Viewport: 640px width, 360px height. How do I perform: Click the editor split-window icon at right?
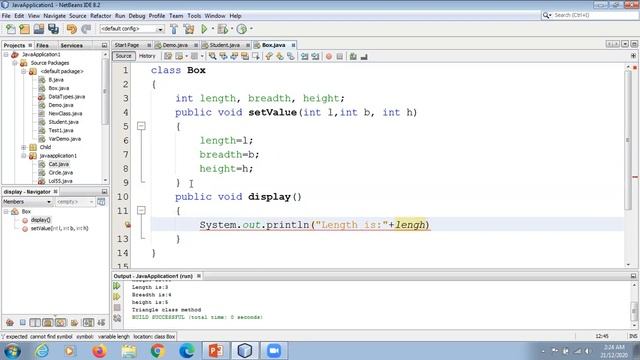pyautogui.click(x=633, y=56)
